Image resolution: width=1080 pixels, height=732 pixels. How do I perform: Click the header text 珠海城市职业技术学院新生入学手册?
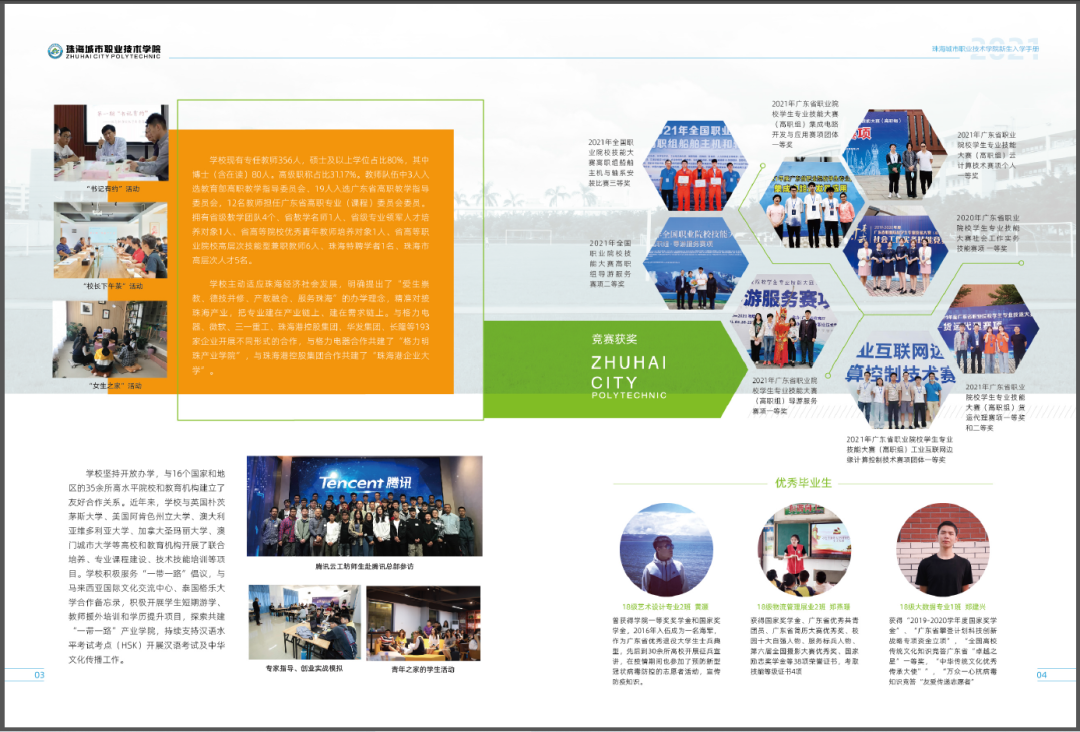(985, 50)
